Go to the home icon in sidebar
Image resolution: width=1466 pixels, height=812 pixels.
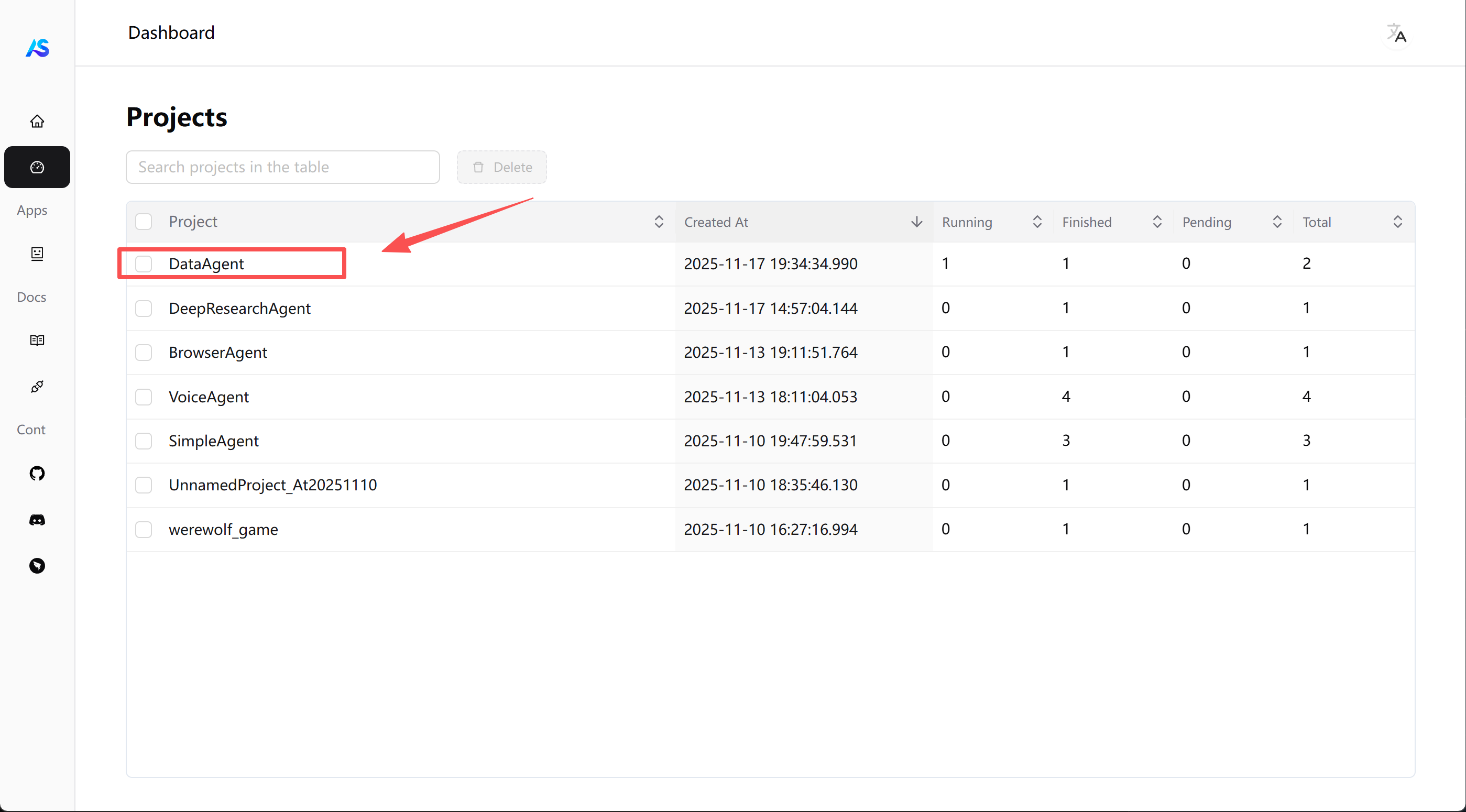pos(37,121)
